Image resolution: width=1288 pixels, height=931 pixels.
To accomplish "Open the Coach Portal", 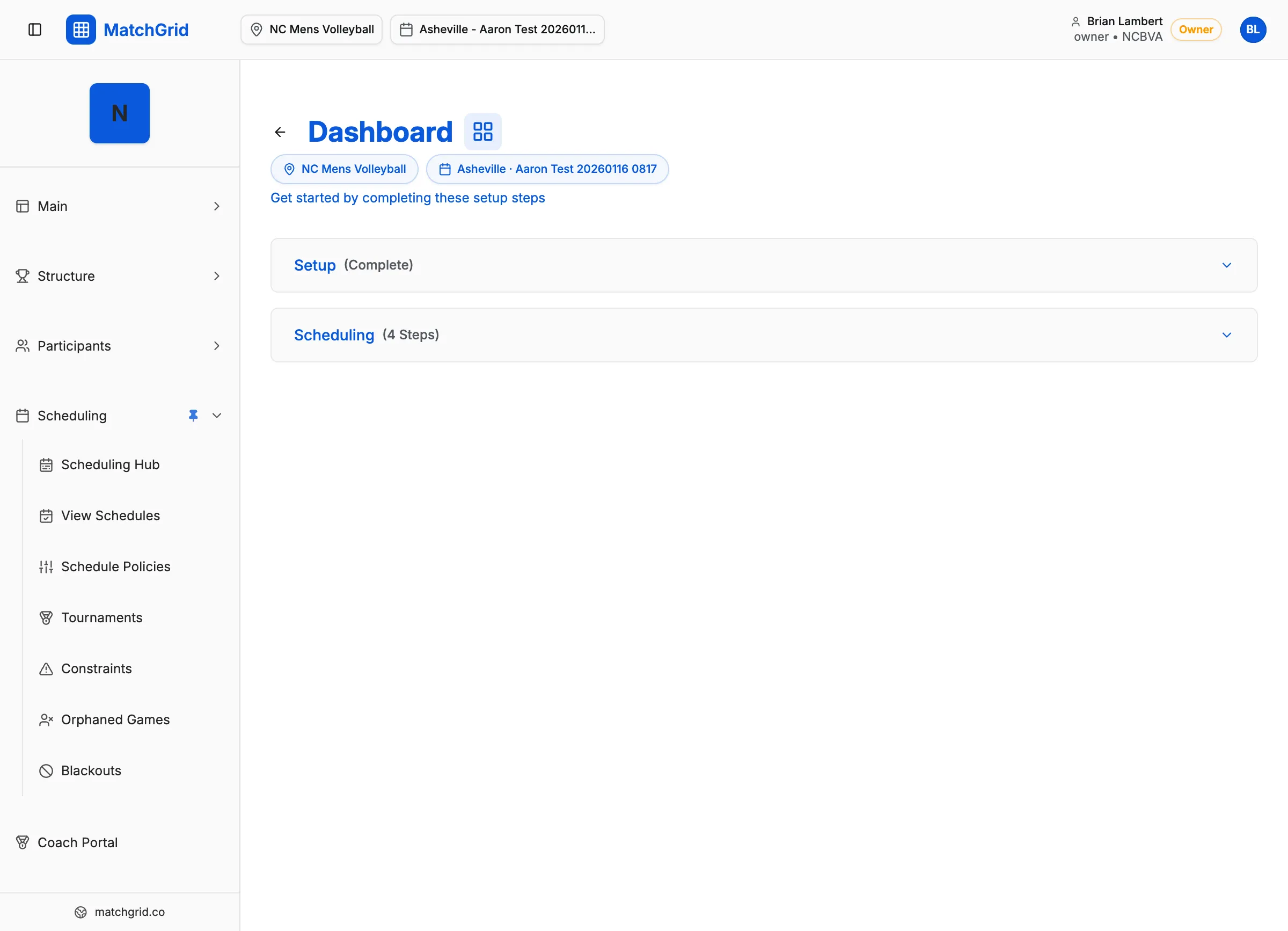I will coord(77,842).
